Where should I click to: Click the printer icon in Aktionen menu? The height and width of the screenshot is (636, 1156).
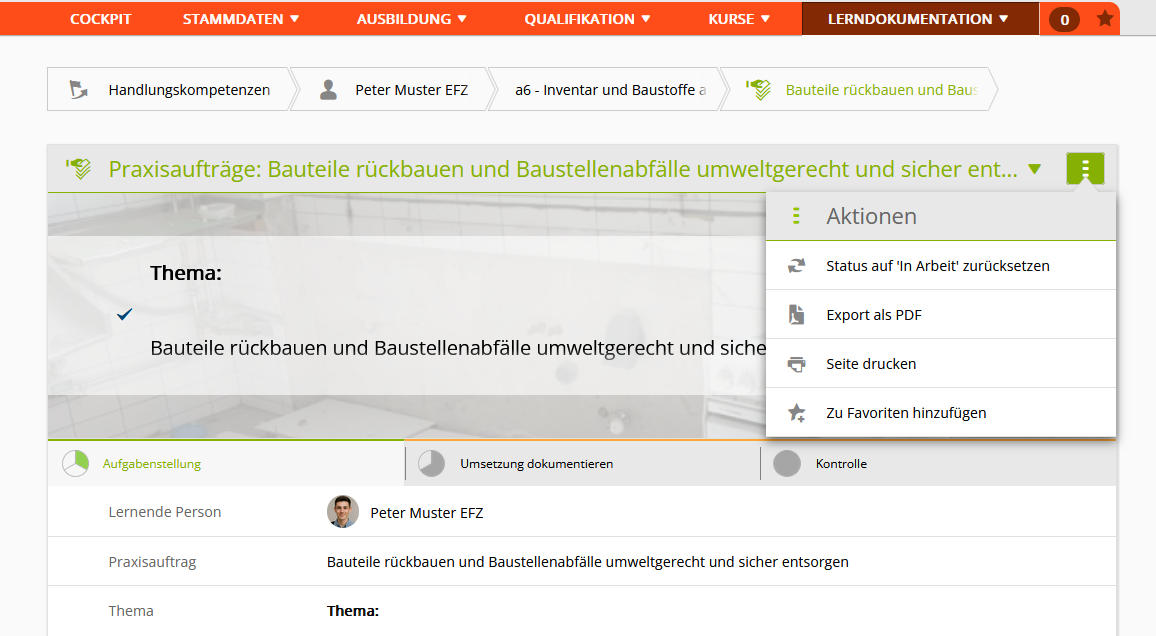[796, 364]
